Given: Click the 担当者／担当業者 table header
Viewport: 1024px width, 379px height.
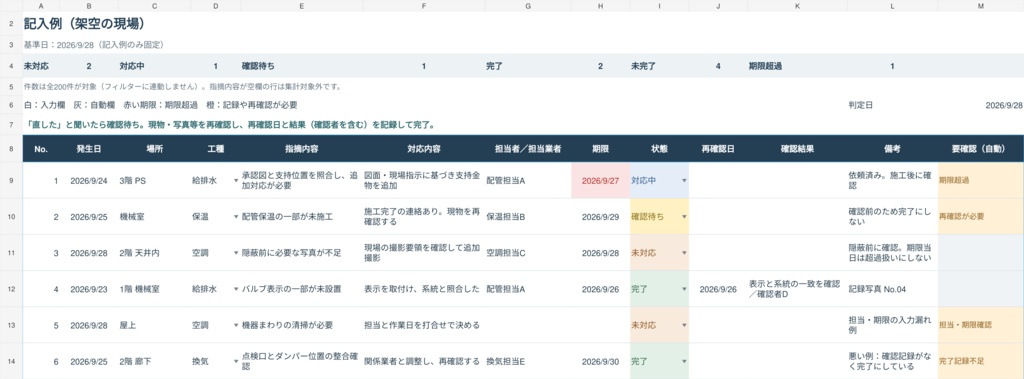Looking at the screenshot, I should (x=528, y=149).
